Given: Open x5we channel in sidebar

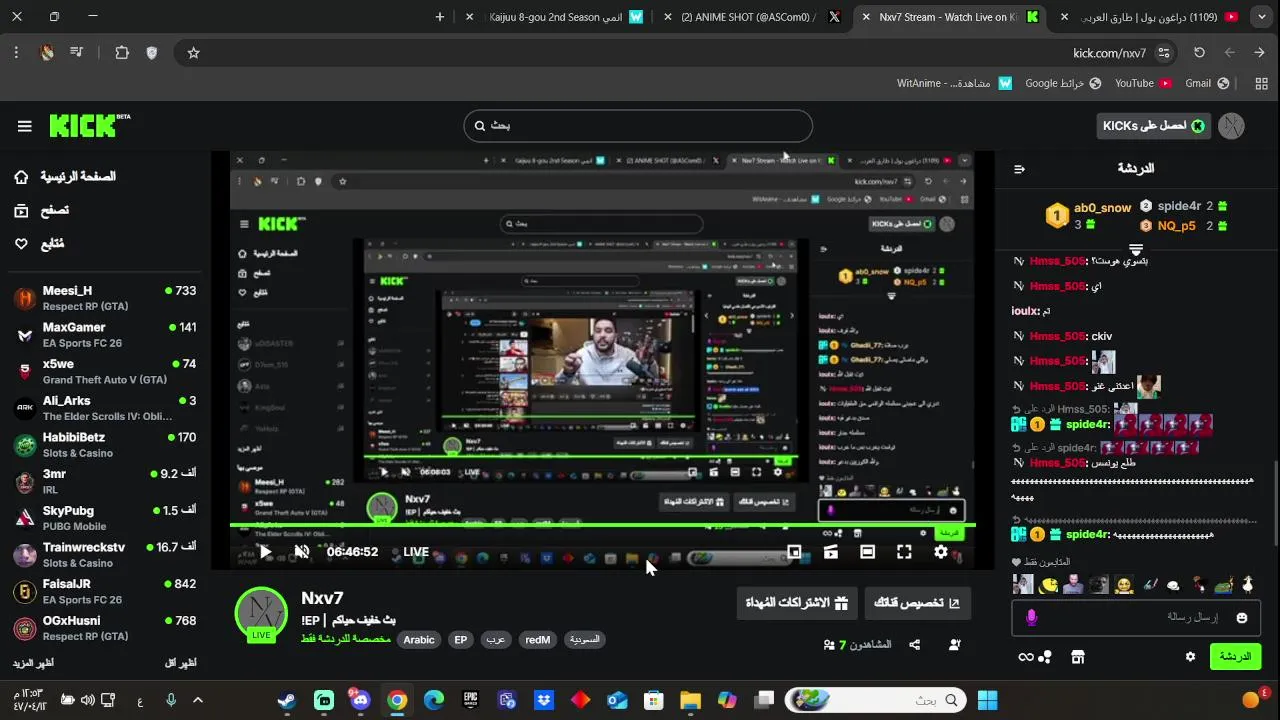Looking at the screenshot, I should coord(105,372).
